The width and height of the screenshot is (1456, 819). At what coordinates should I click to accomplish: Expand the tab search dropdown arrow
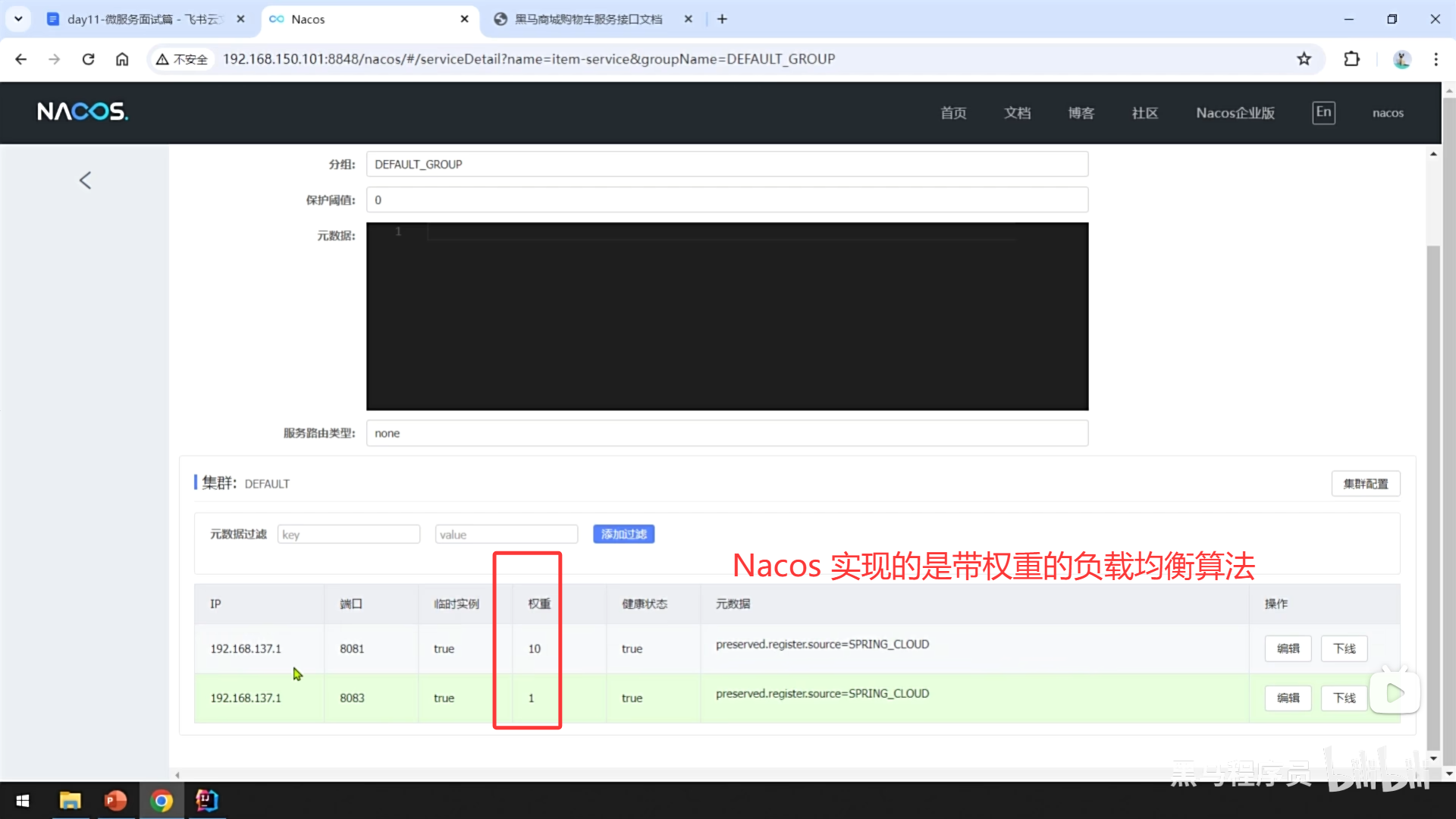coord(18,19)
